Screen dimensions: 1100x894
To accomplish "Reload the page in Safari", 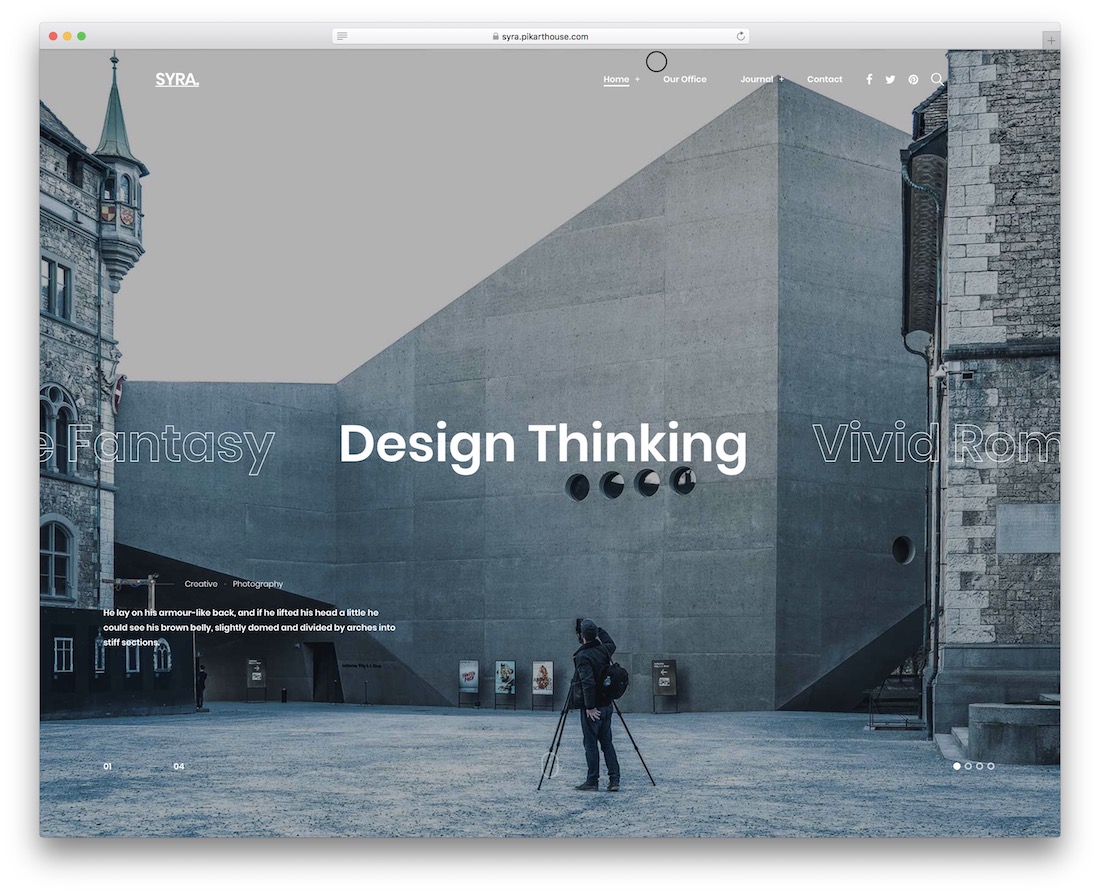I will (740, 36).
